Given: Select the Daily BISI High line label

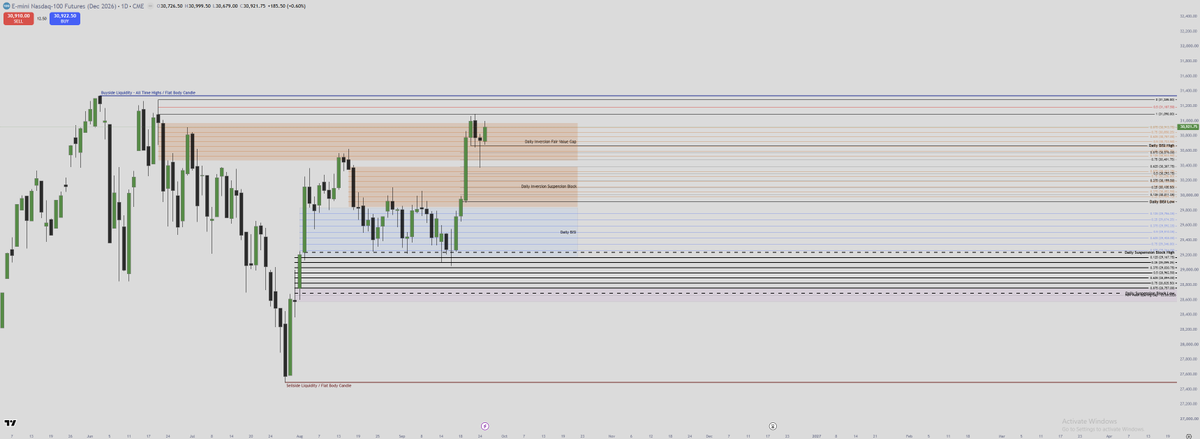Looking at the screenshot, I should pos(1161,146).
